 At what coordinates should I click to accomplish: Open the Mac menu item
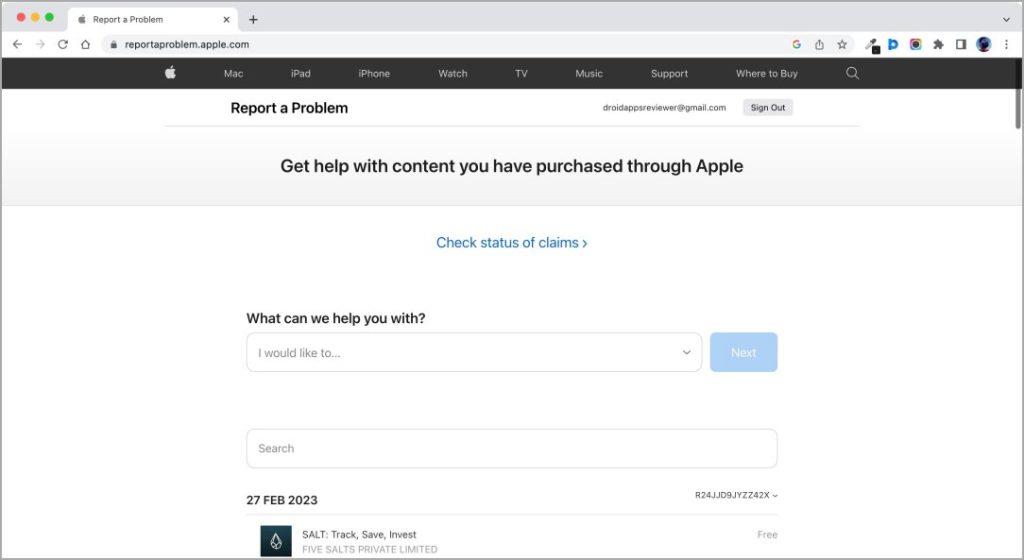click(x=233, y=74)
